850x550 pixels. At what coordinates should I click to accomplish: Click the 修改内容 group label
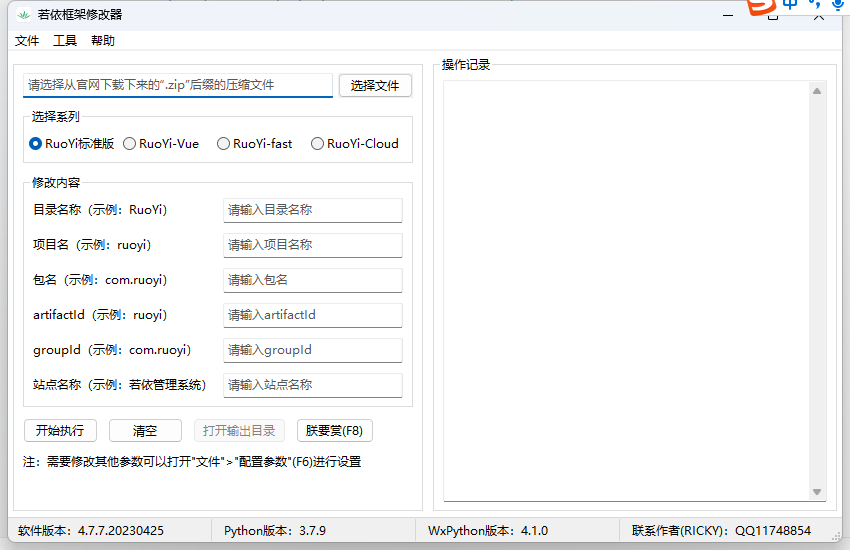pyautogui.click(x=55, y=183)
